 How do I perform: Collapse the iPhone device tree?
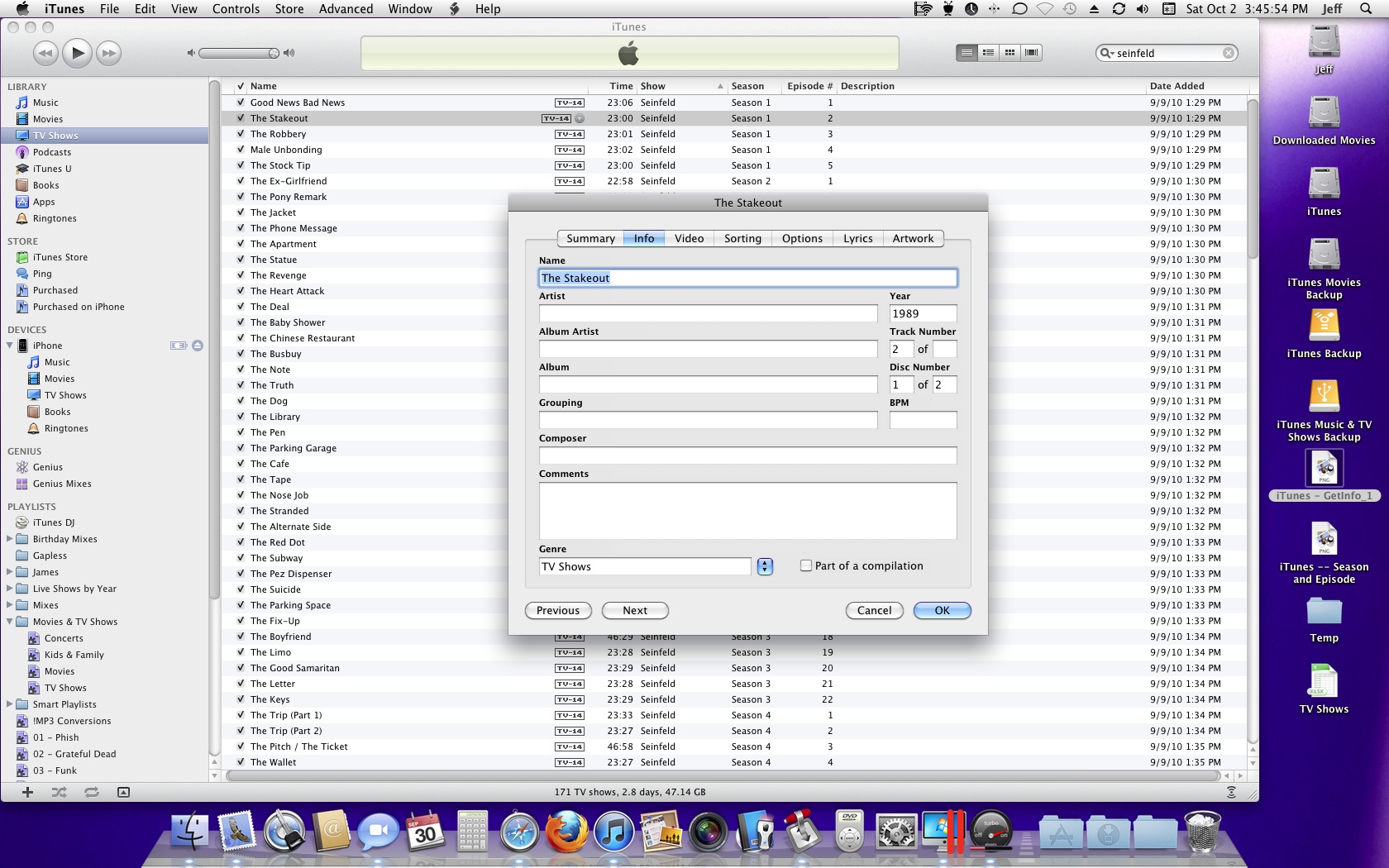(10, 346)
